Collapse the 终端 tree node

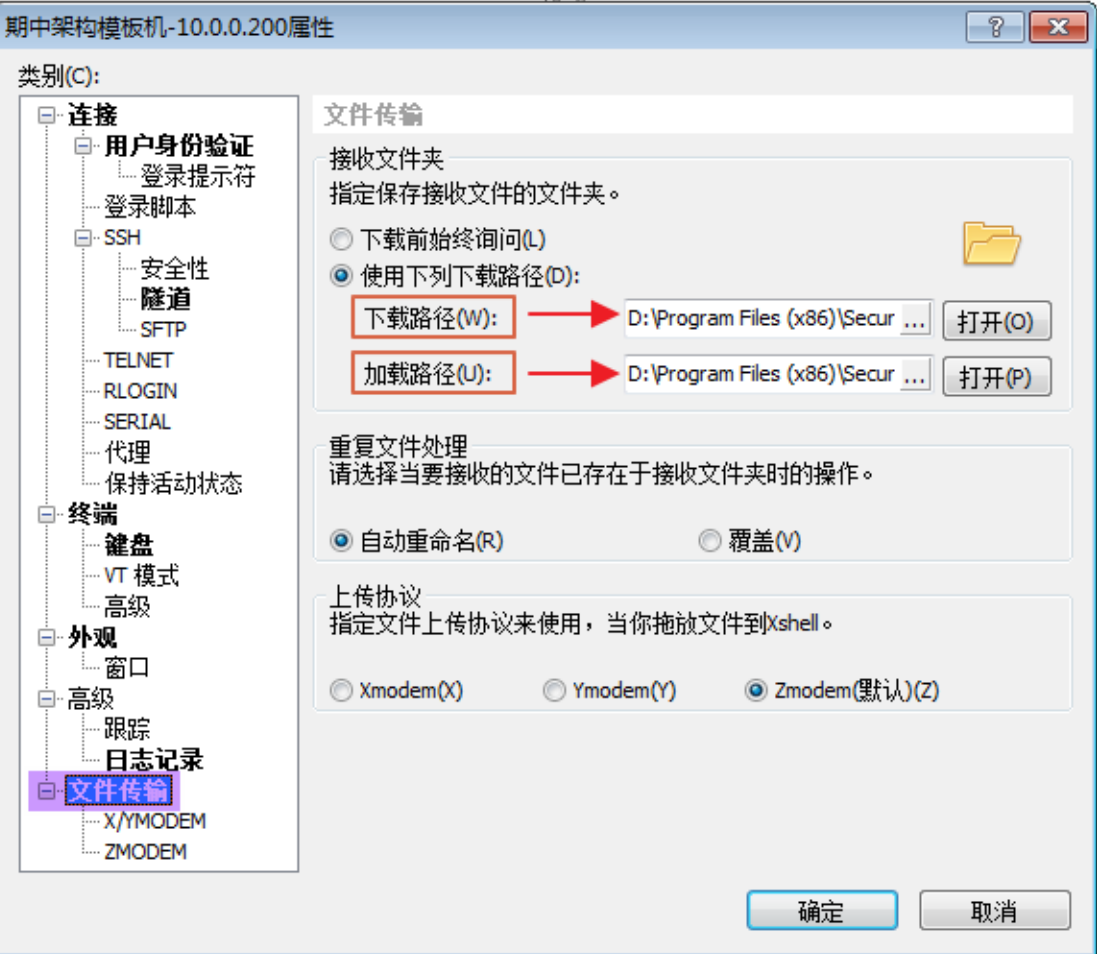tap(46, 515)
